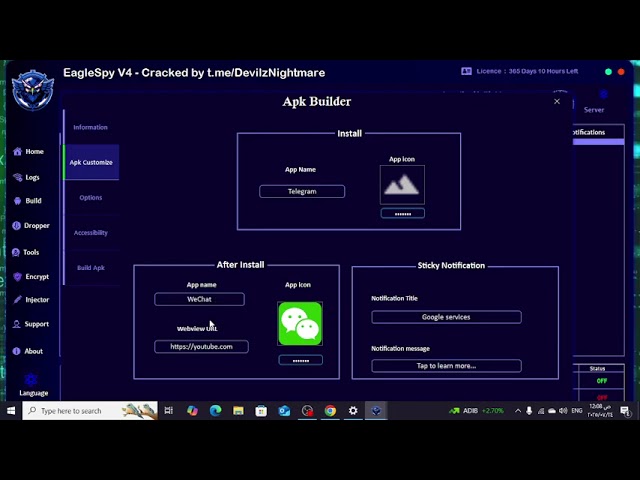Click the After Install App name field WeChat
Image resolution: width=640 pixels, height=480 pixels.
[199, 299]
